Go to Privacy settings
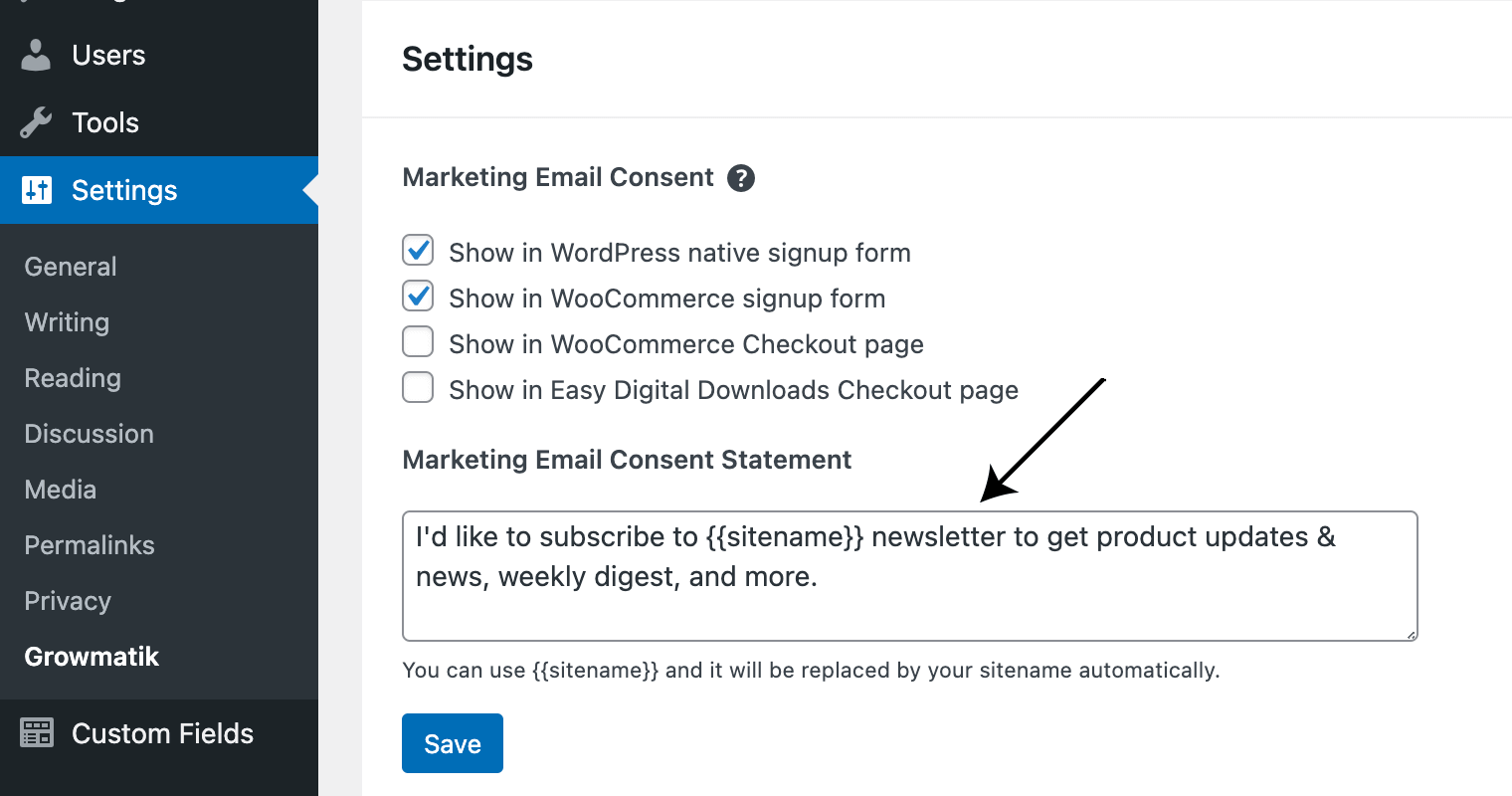Image resolution: width=1512 pixels, height=796 pixels. tap(68, 601)
